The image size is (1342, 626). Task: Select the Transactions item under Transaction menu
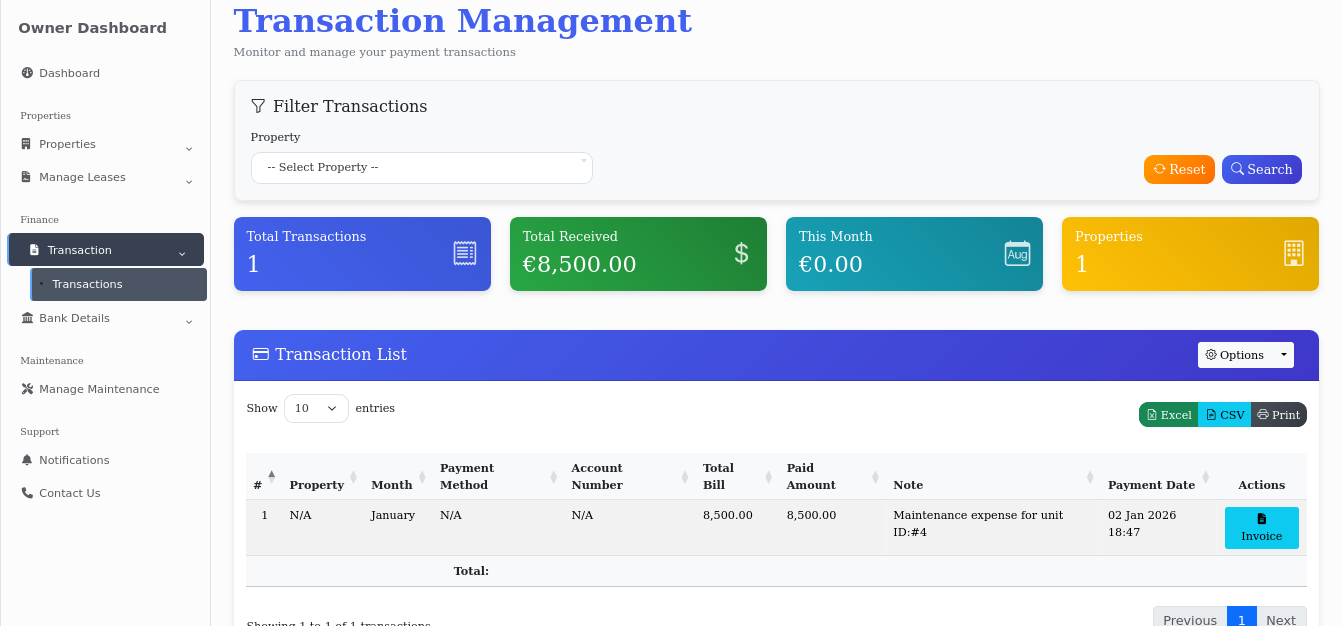point(87,284)
